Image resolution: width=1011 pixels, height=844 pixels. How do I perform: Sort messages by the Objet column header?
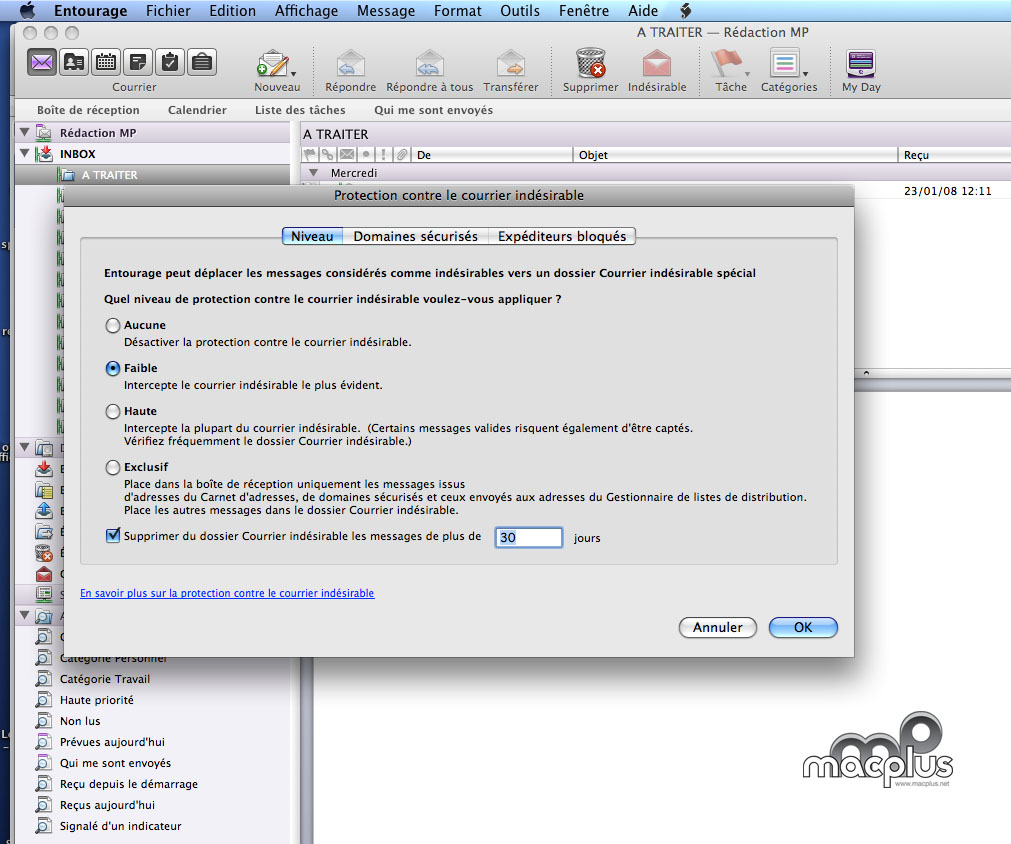[734, 155]
